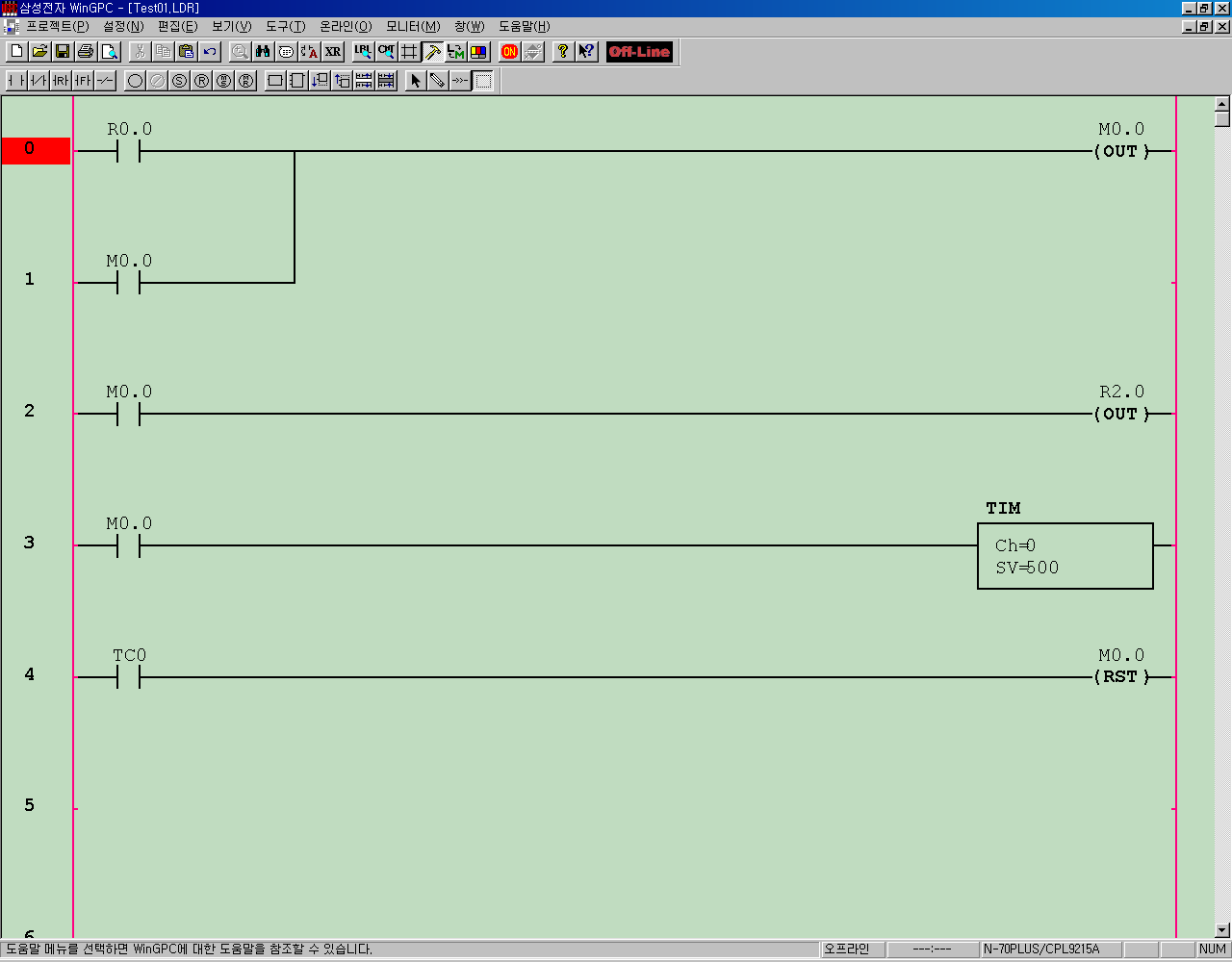
Task: Open the 프로젝트(P) menu
Action: point(57,26)
